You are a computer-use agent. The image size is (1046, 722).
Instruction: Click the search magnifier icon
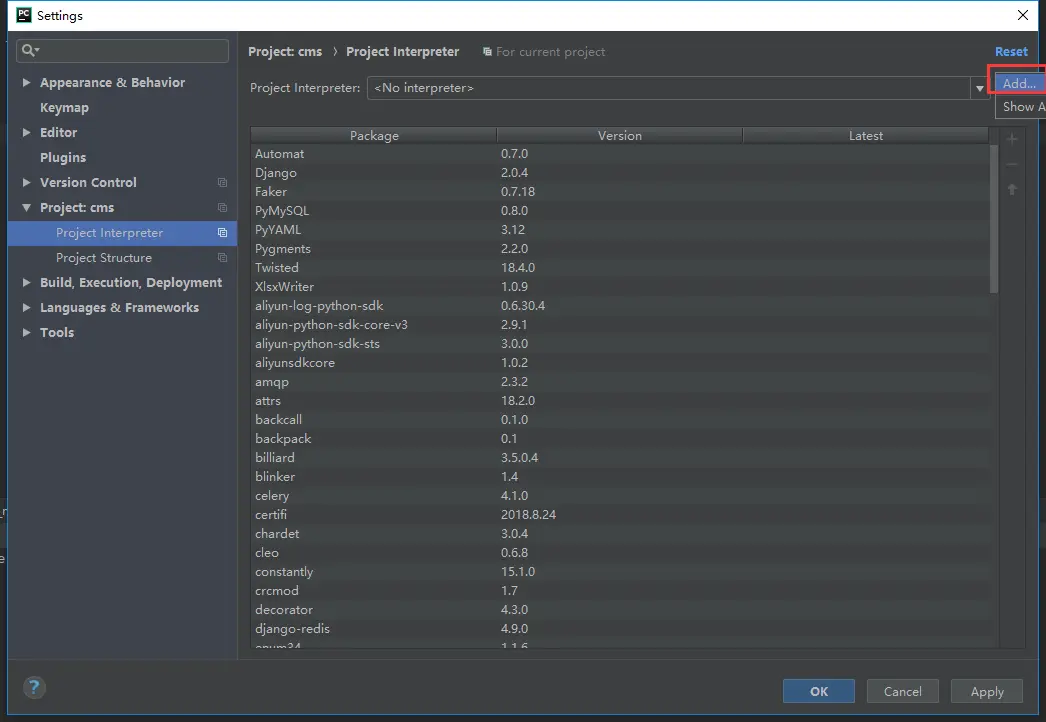(29, 51)
